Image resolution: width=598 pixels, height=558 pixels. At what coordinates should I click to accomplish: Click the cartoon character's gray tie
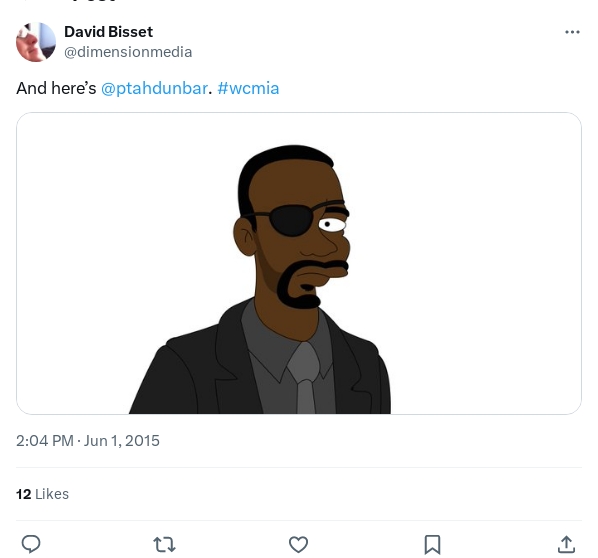click(304, 378)
